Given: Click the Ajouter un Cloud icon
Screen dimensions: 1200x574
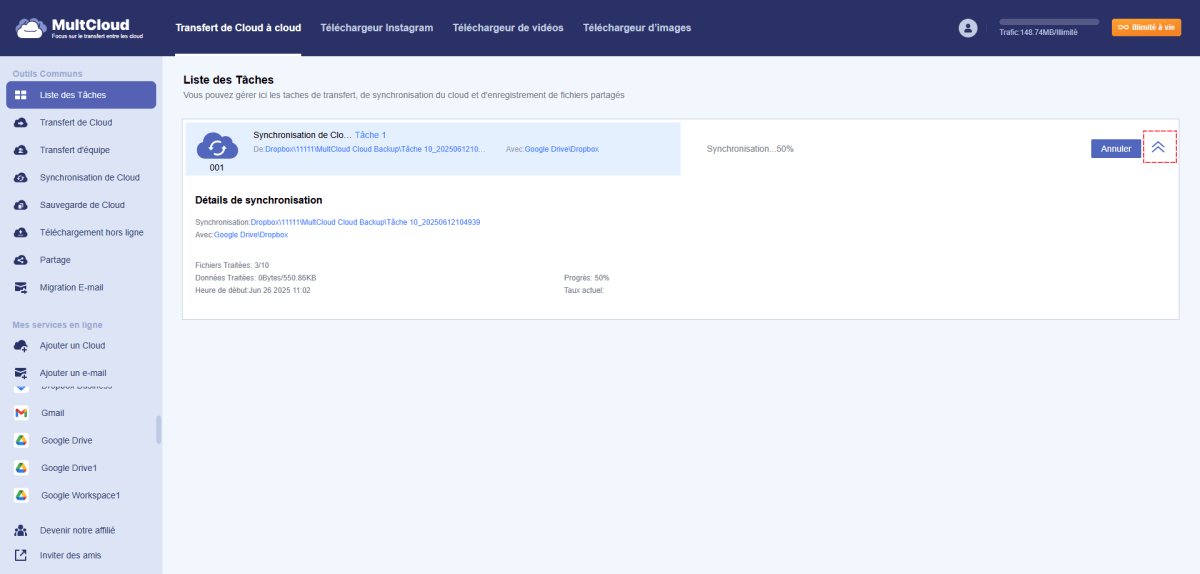Looking at the screenshot, I should pyautogui.click(x=20, y=345).
